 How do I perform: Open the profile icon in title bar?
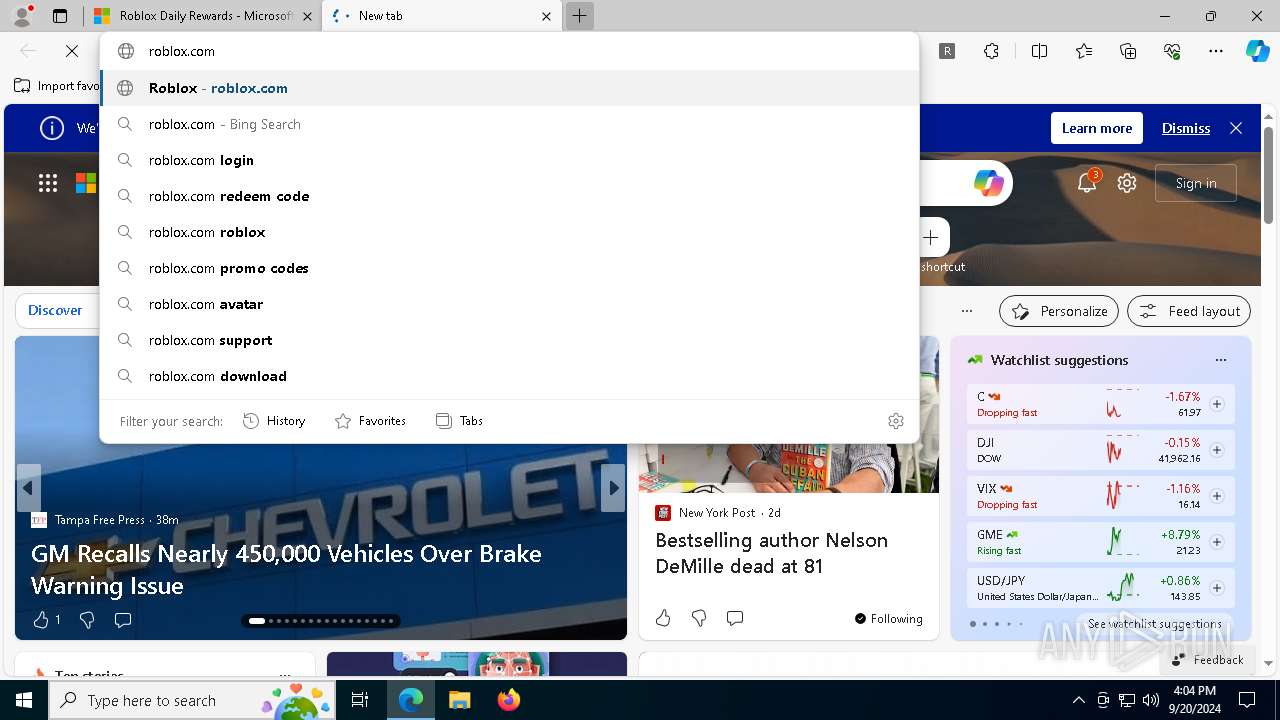(22, 16)
